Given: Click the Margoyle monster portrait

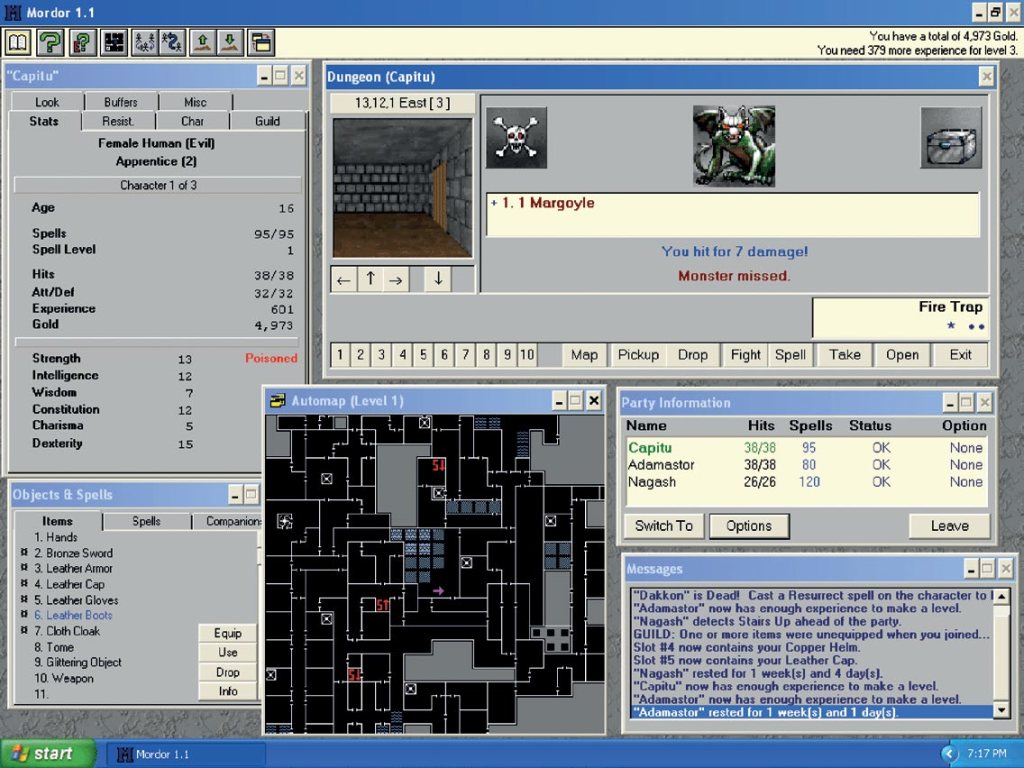Looking at the screenshot, I should 733,146.
